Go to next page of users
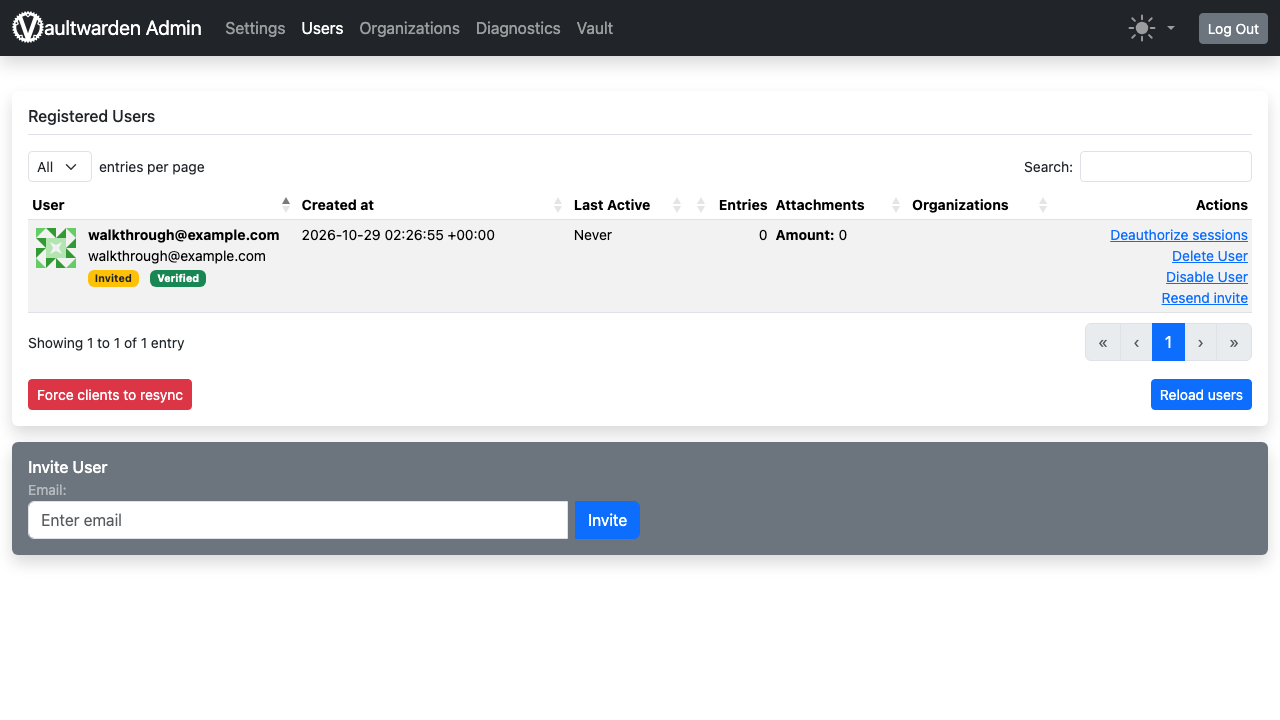This screenshot has width=1280, height=720. click(x=1201, y=342)
